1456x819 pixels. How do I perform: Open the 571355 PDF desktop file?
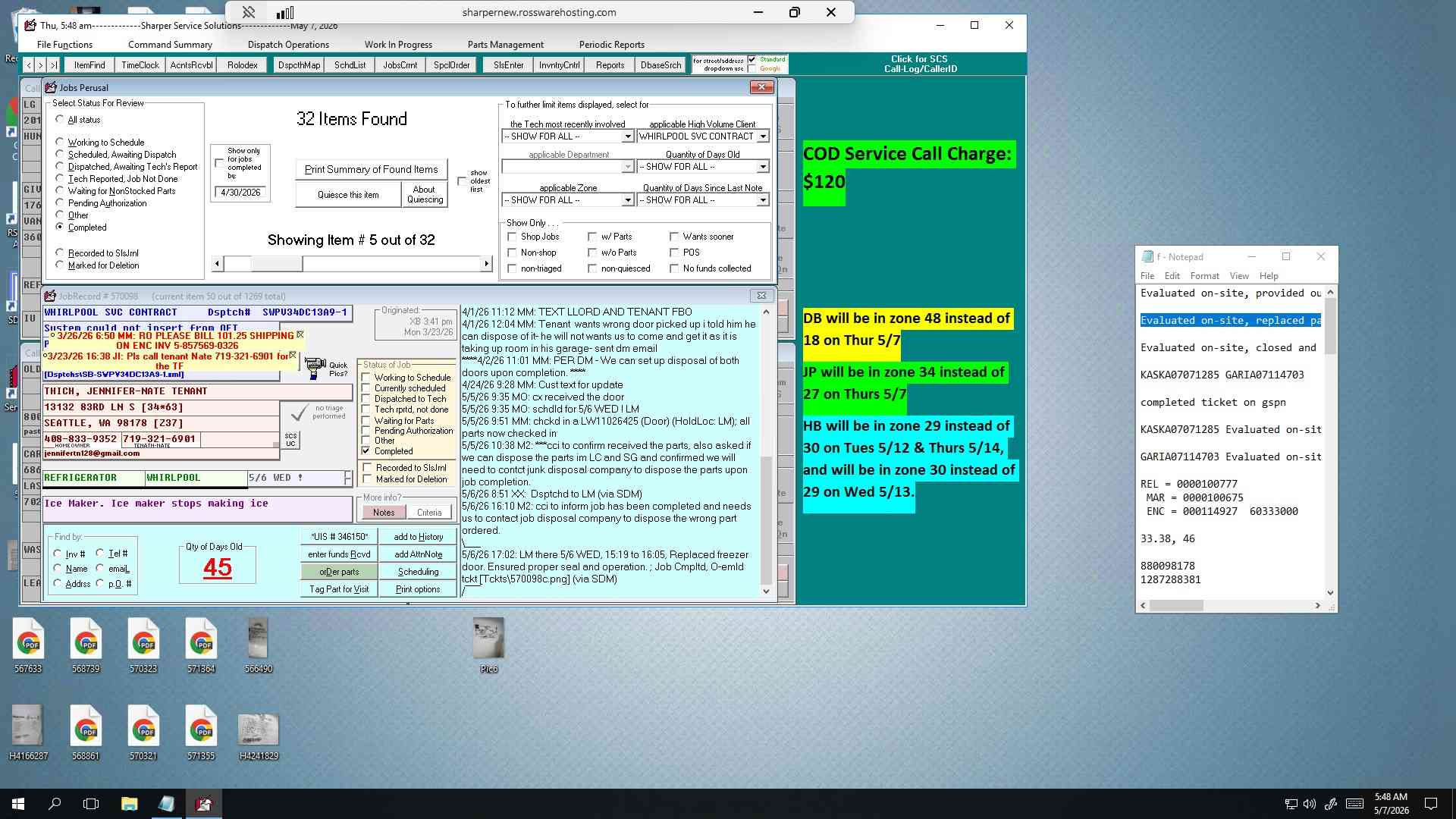point(201,732)
